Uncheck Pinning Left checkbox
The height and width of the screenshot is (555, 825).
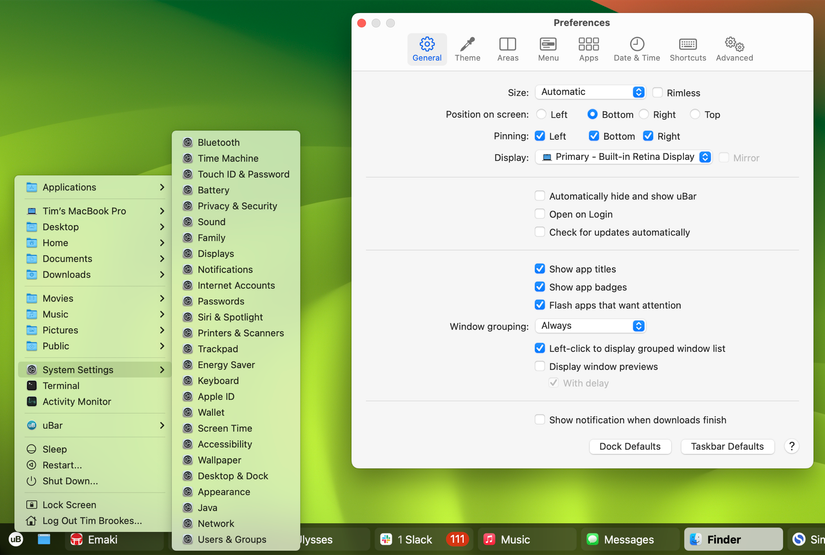540,136
